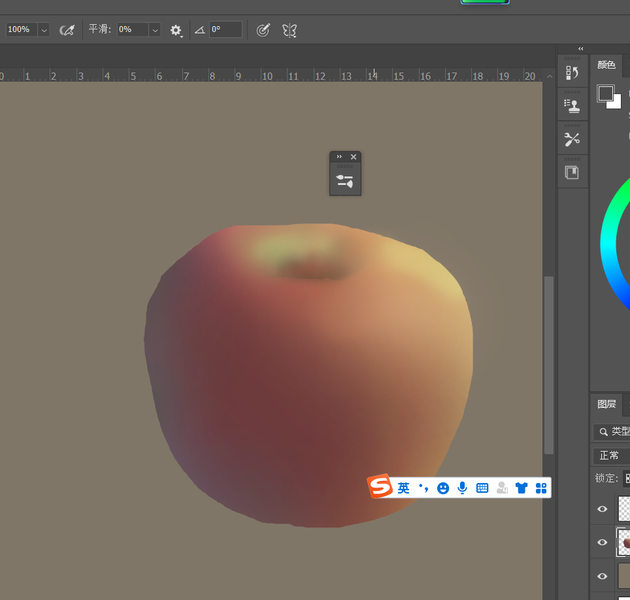Image resolution: width=630 pixels, height=600 pixels.
Task: Select the 图层 (Layers) panel tab
Action: pyautogui.click(x=606, y=404)
